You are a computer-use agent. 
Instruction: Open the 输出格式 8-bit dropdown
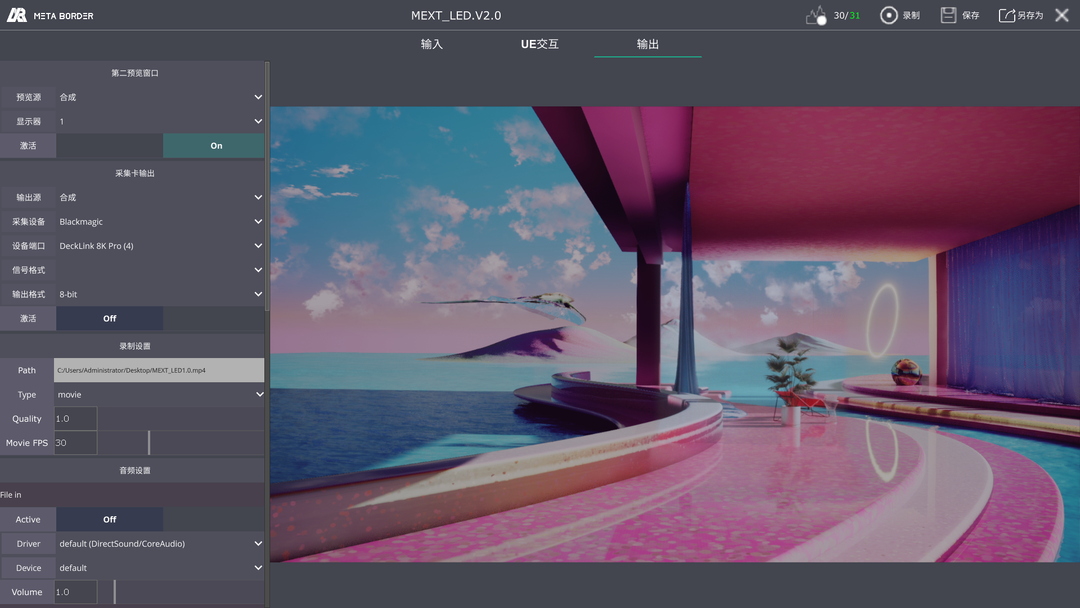pos(160,294)
